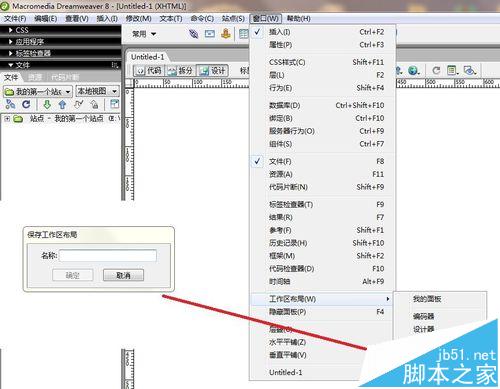The image size is (500, 389).
Task: Select 数据库(D) menu entry
Action: [322, 105]
